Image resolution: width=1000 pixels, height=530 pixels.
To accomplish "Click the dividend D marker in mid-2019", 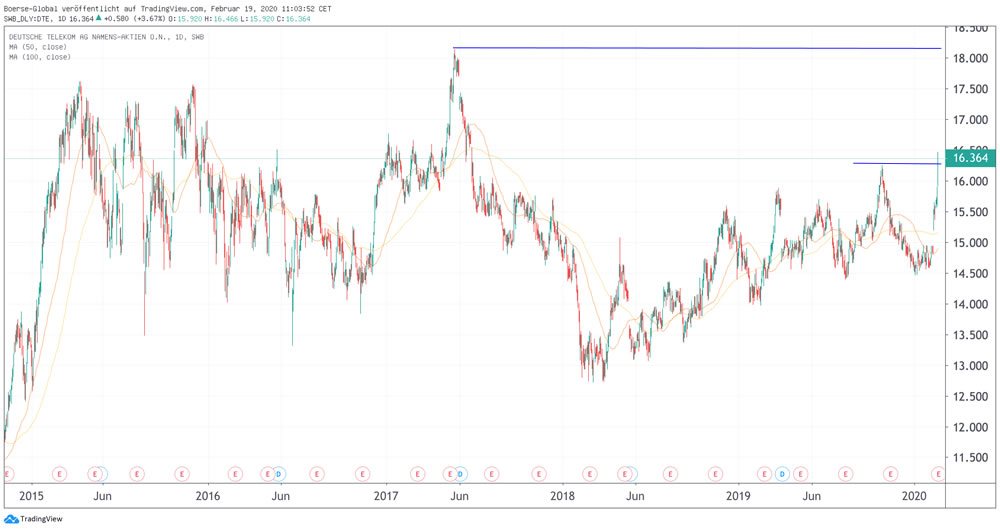I will [x=783, y=474].
